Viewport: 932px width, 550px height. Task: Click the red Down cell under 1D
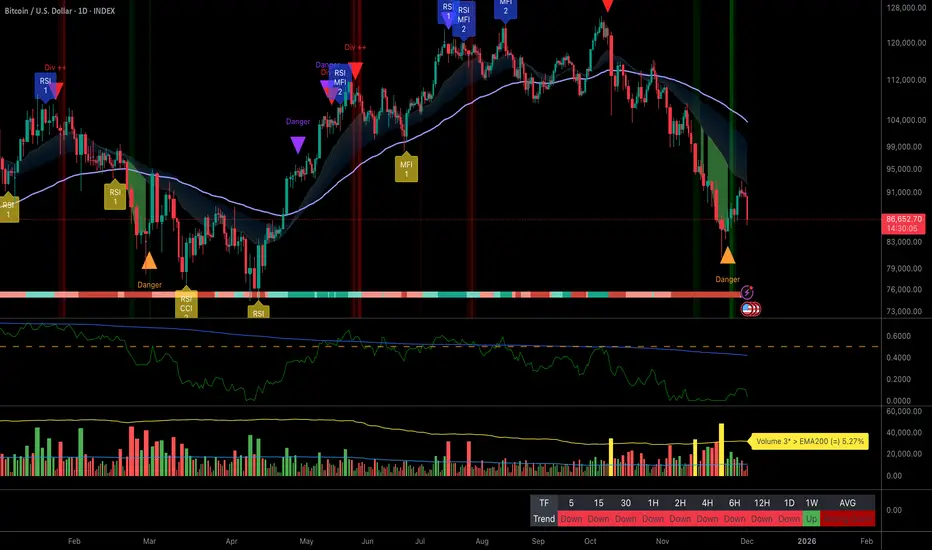click(789, 518)
